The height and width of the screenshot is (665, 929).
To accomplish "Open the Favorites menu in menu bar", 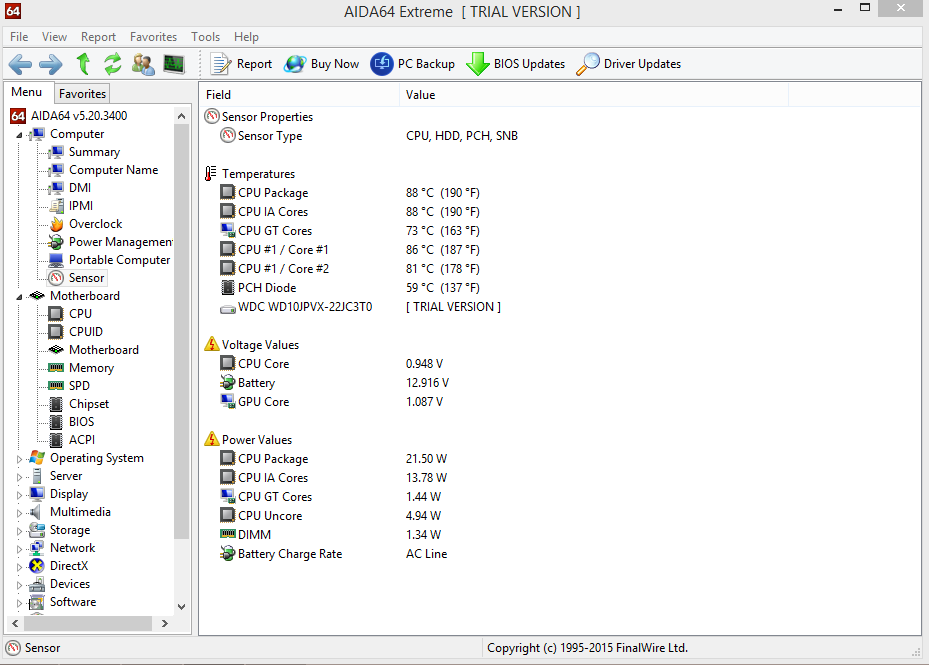I will (153, 37).
